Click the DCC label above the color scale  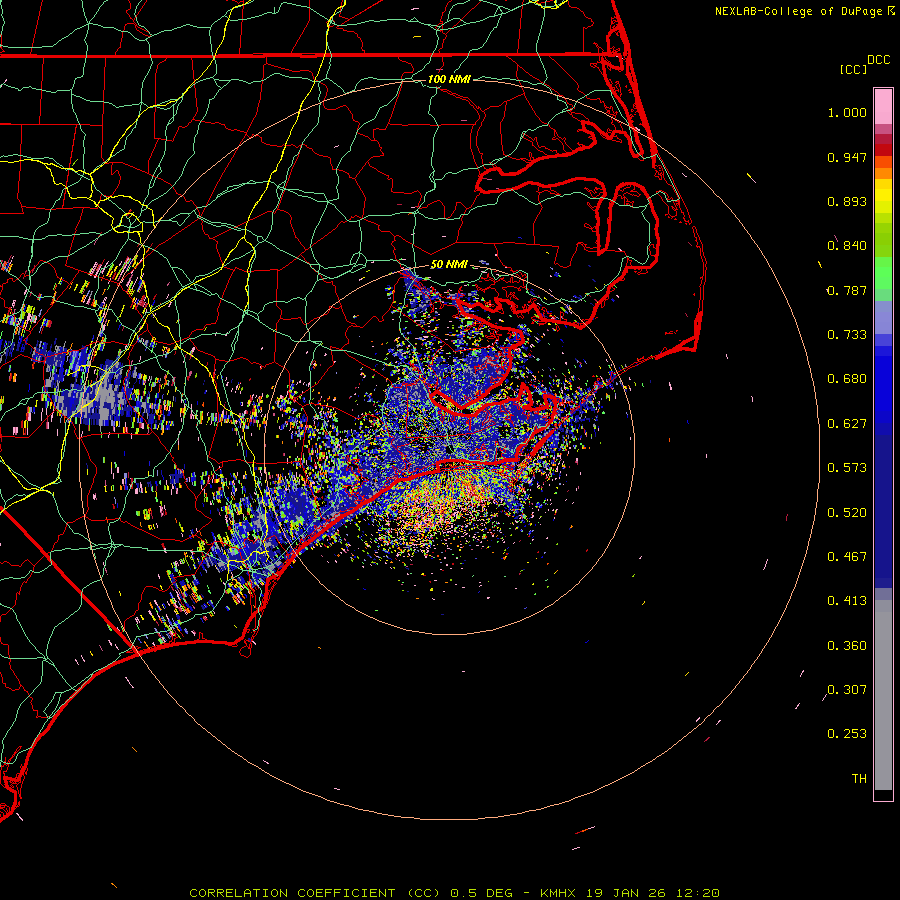click(879, 60)
